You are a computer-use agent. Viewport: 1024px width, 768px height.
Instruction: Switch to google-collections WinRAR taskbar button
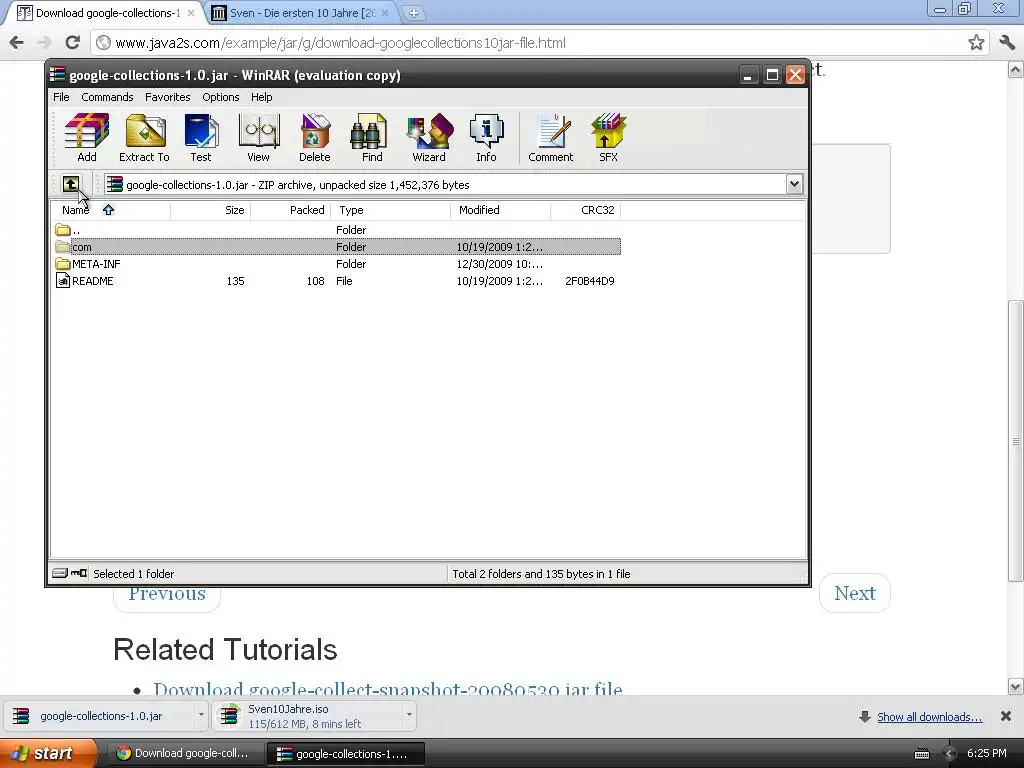click(x=346, y=754)
